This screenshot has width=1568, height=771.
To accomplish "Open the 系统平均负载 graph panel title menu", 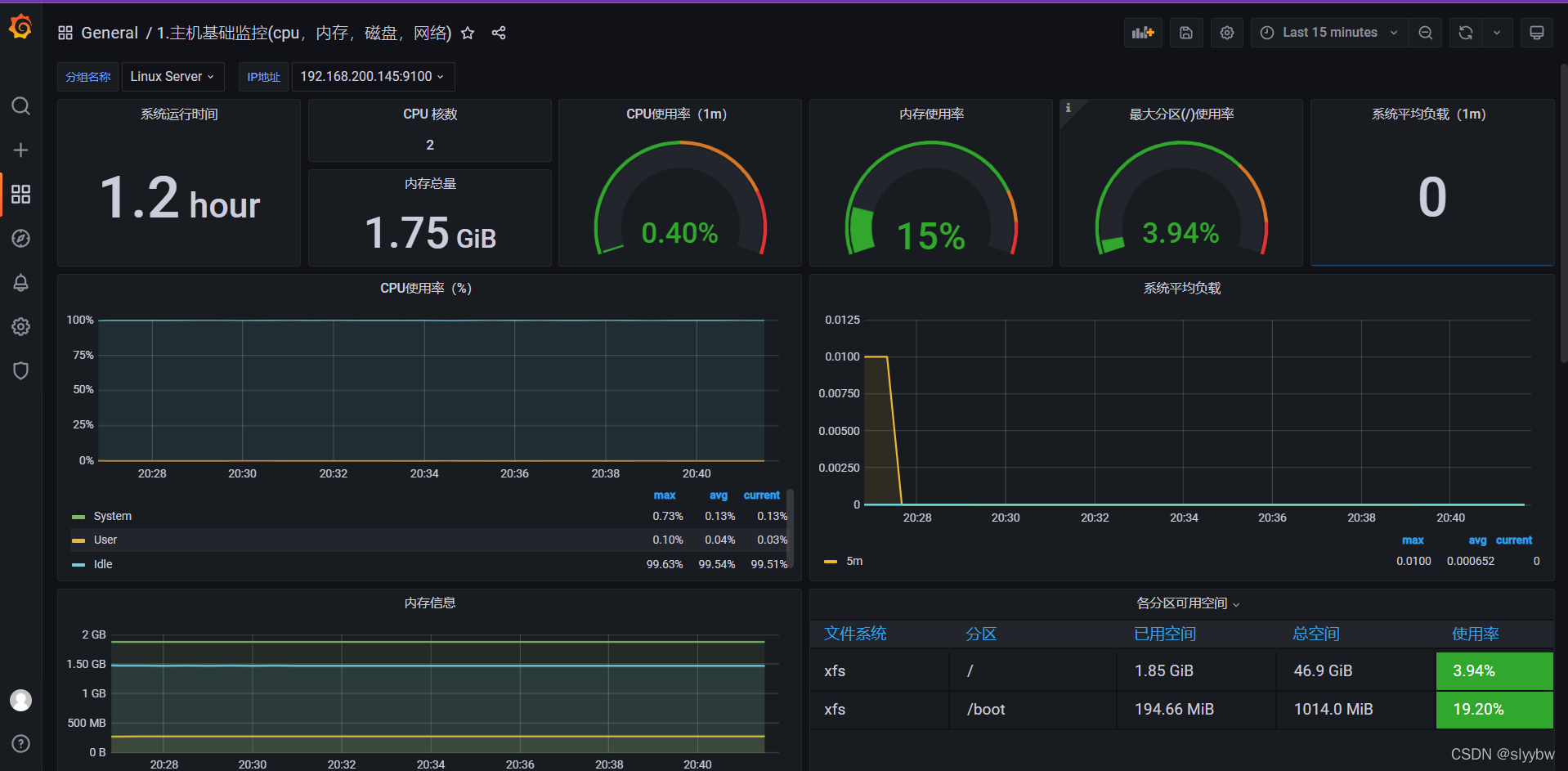I will [1181, 288].
